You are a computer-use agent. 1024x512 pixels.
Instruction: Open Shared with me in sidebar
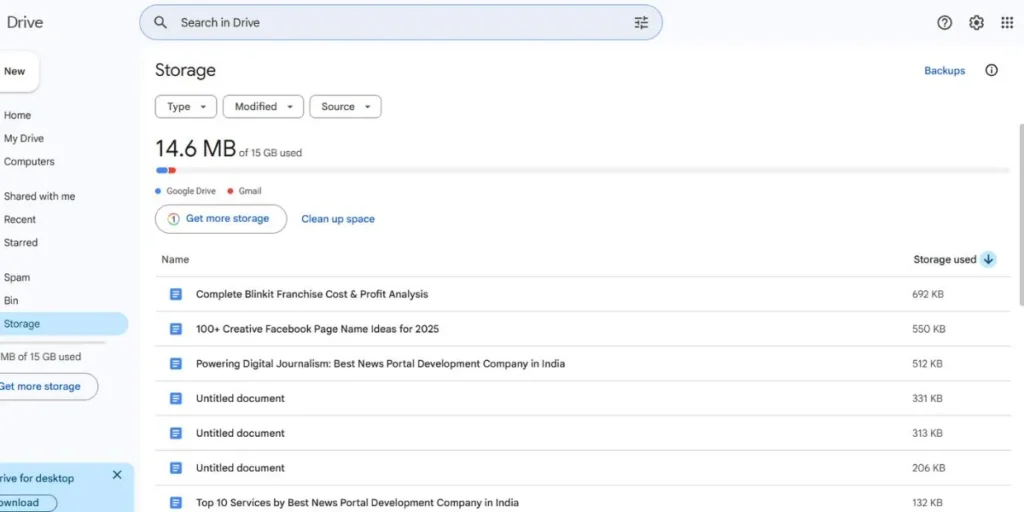39,197
